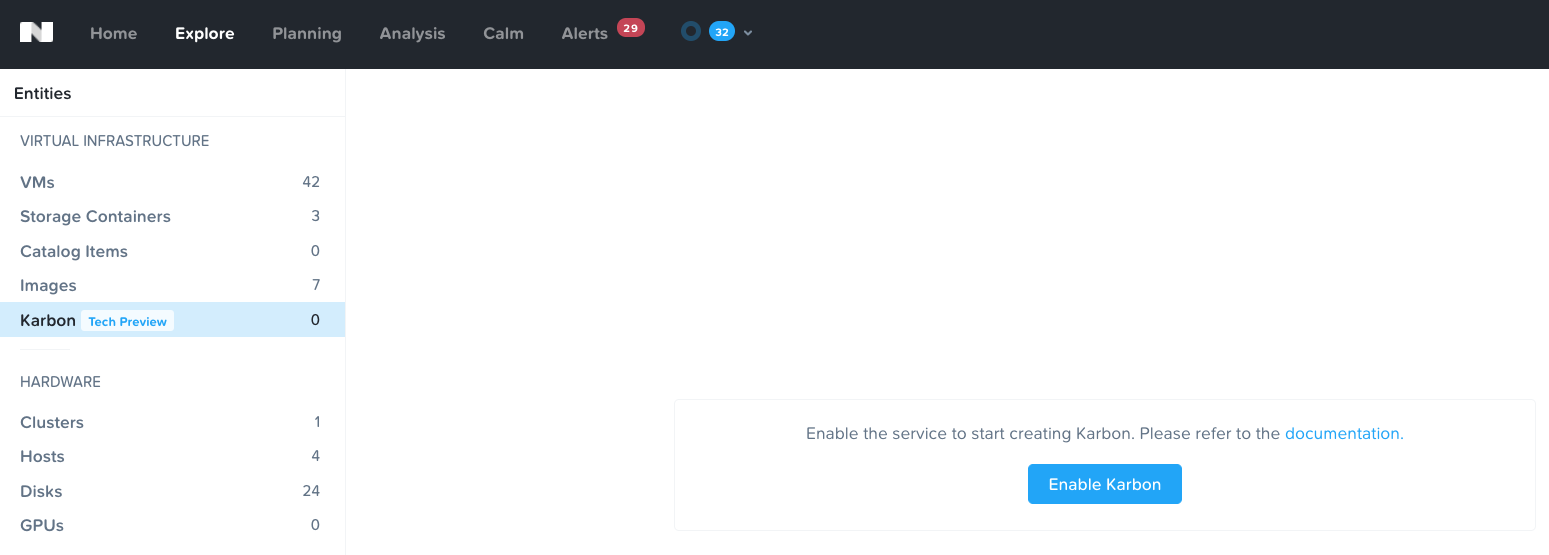Click the Tech Preview label

tap(128, 321)
